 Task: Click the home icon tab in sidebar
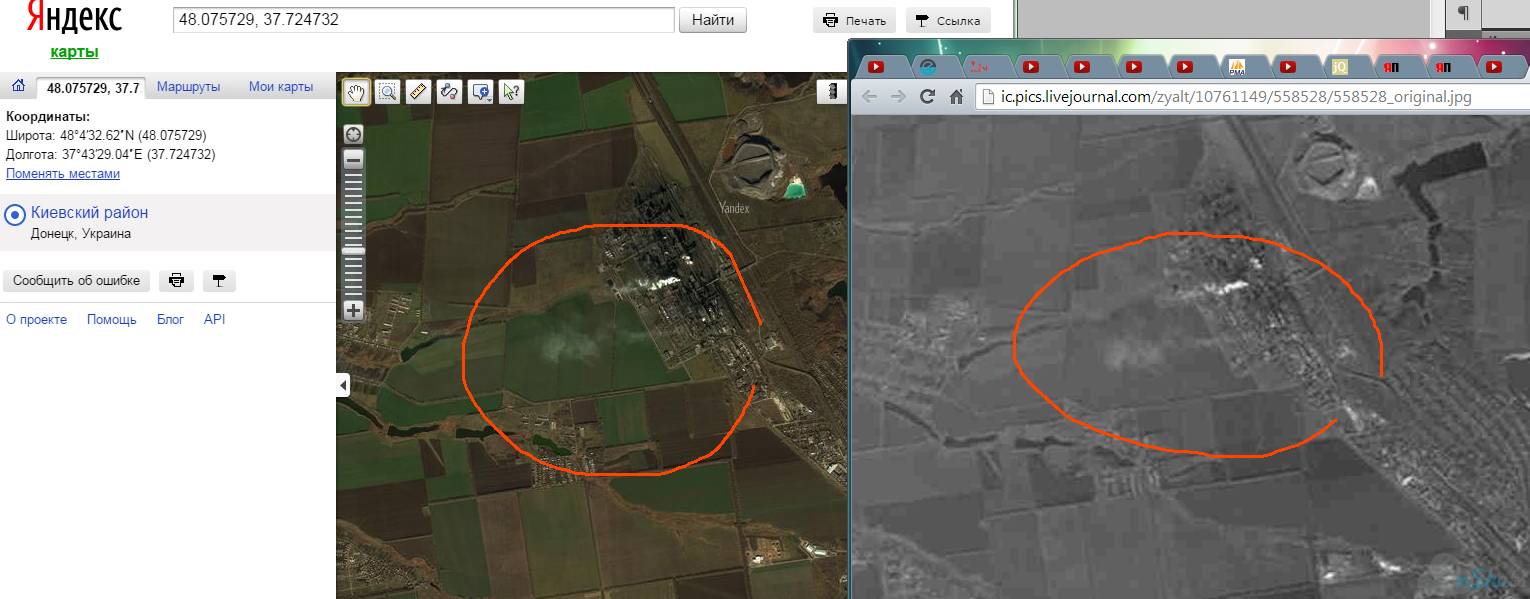(18, 87)
